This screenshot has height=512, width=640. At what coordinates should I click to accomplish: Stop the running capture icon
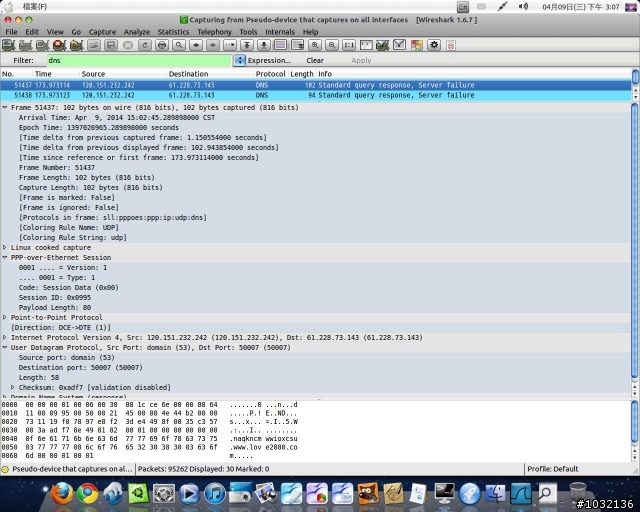coord(60,45)
